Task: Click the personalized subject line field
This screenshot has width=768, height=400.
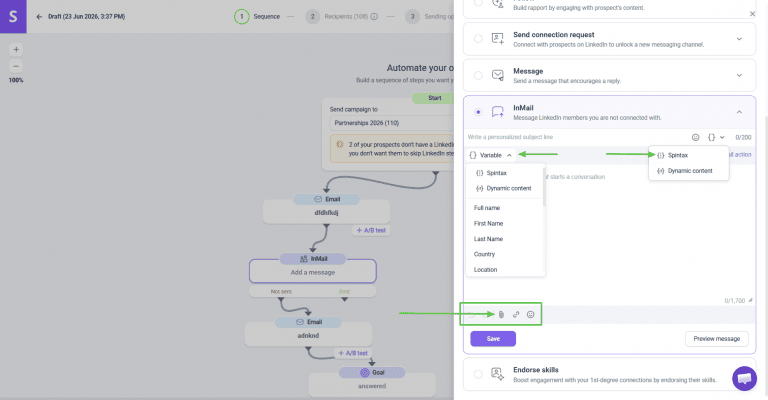Action: [x=576, y=138]
